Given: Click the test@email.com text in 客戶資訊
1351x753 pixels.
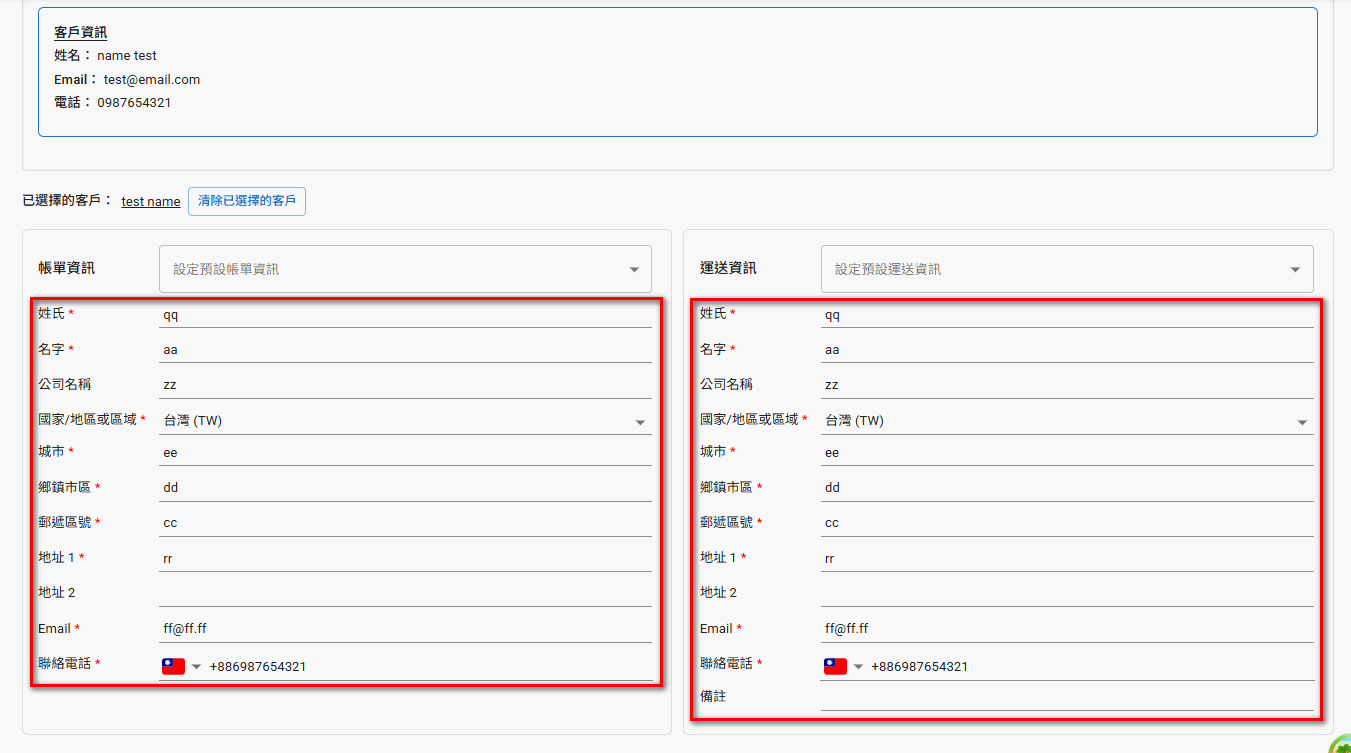Looking at the screenshot, I should (x=152, y=78).
